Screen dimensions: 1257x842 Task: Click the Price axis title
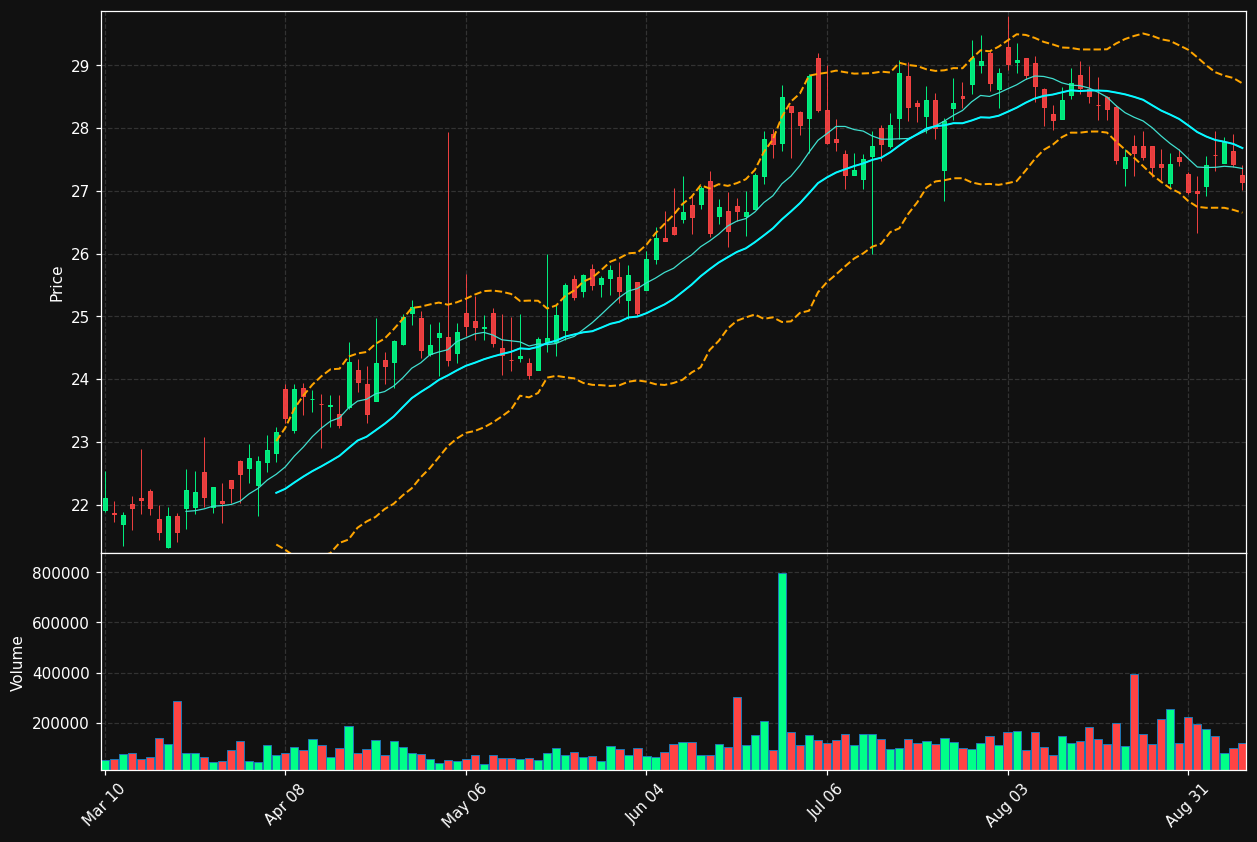pos(57,284)
